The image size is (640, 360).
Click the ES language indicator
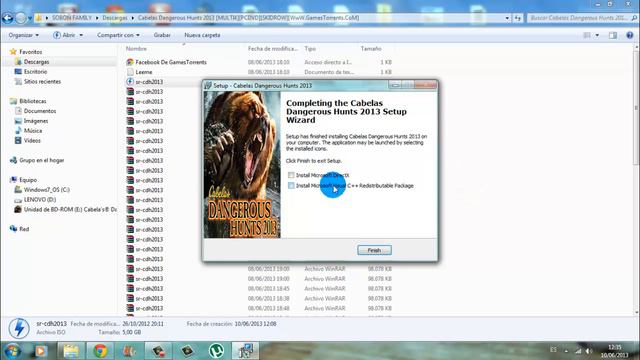click(x=553, y=350)
